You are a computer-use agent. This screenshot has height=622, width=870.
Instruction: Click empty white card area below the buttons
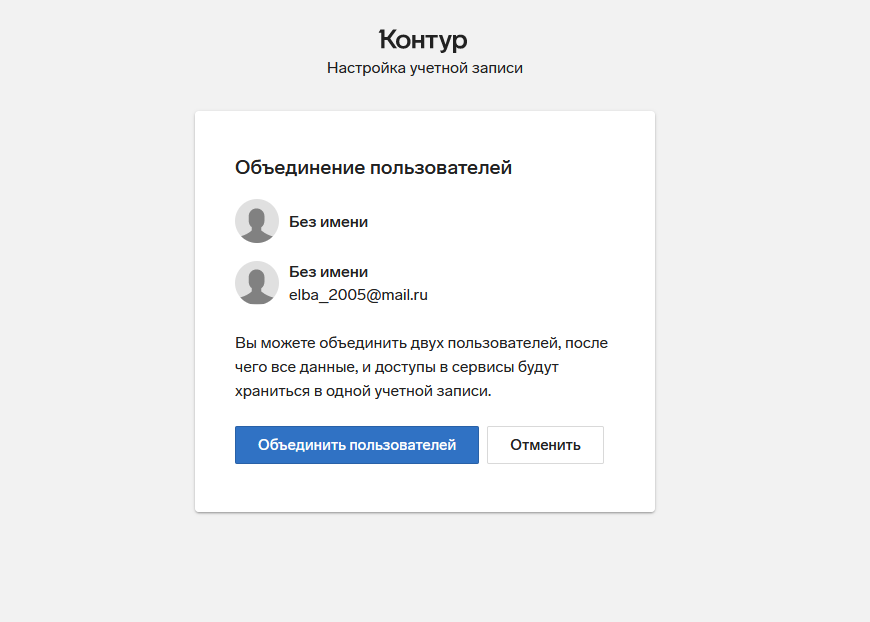(x=424, y=488)
